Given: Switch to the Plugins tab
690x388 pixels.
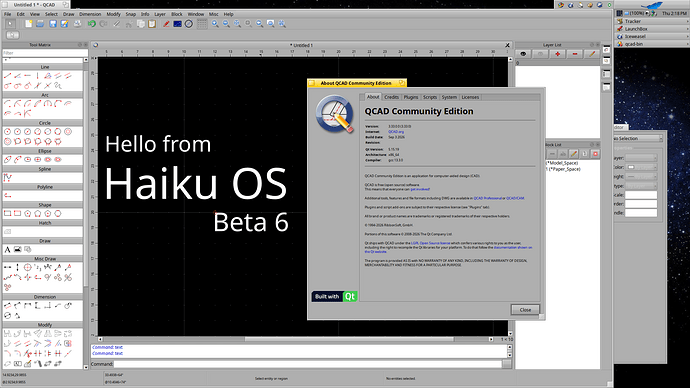Looking at the screenshot, I should 411,97.
